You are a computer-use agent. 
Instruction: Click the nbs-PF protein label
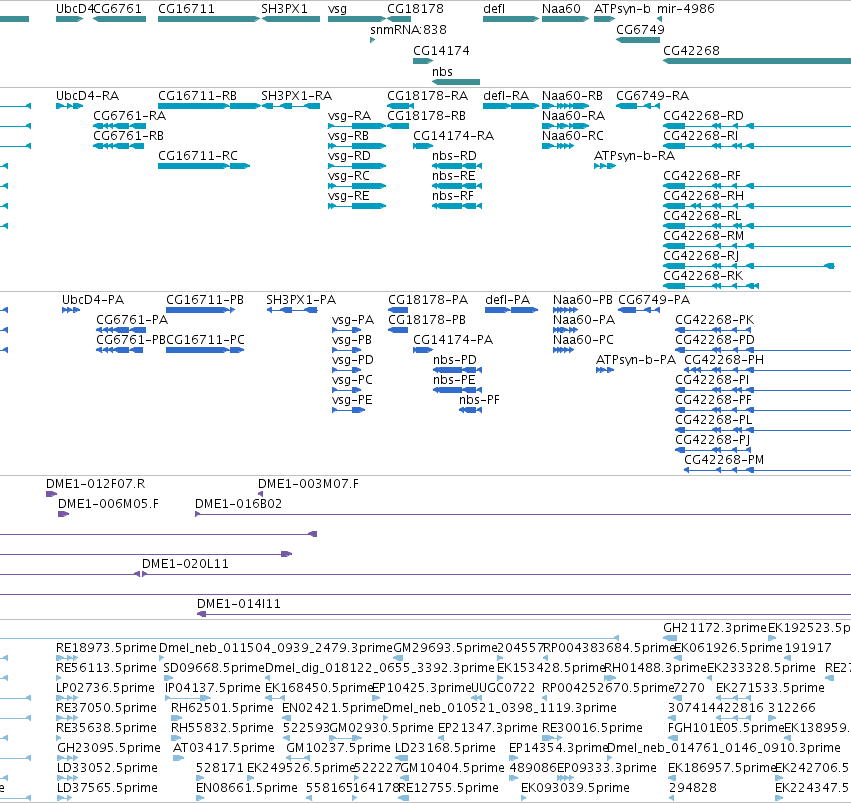pos(479,400)
